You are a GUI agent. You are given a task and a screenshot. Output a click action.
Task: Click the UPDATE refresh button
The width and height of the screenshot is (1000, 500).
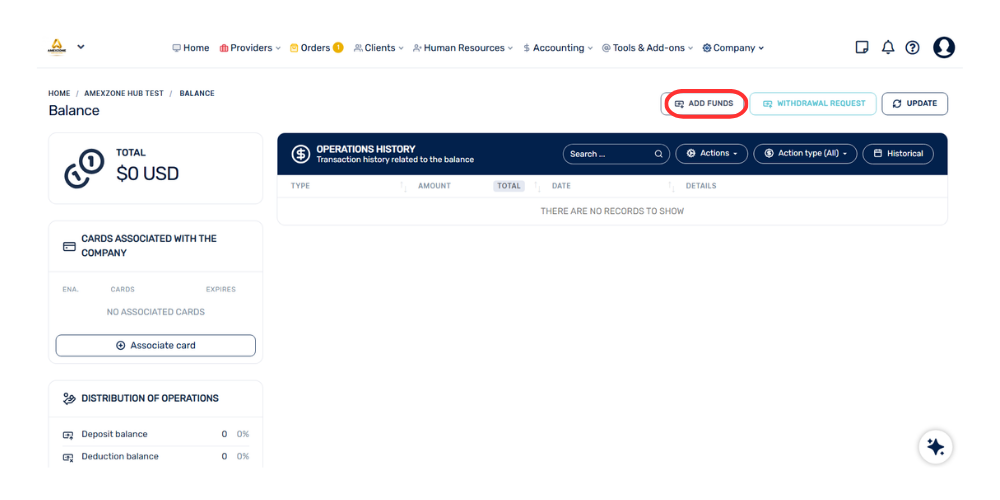pyautogui.click(x=915, y=103)
